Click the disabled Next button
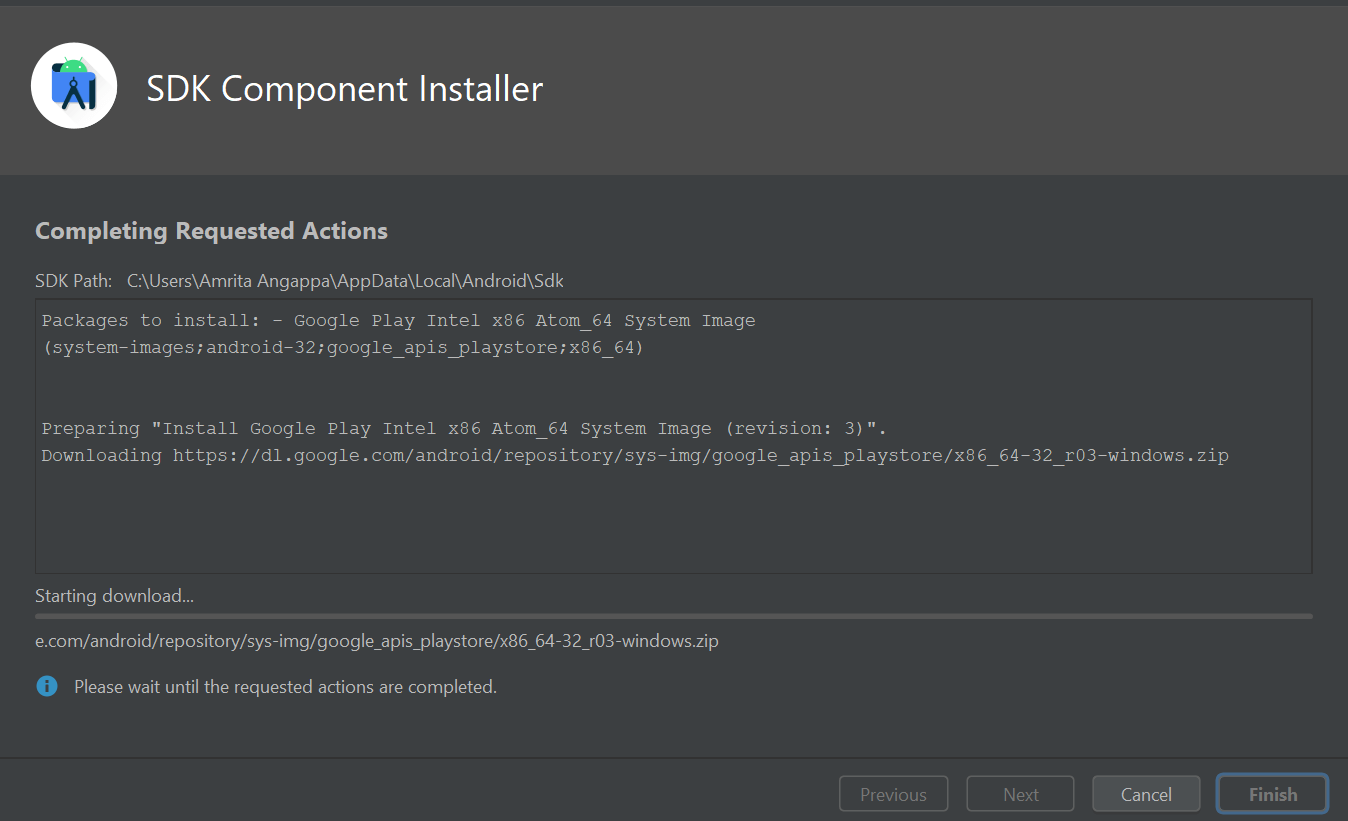Image resolution: width=1348 pixels, height=821 pixels. click(1019, 793)
